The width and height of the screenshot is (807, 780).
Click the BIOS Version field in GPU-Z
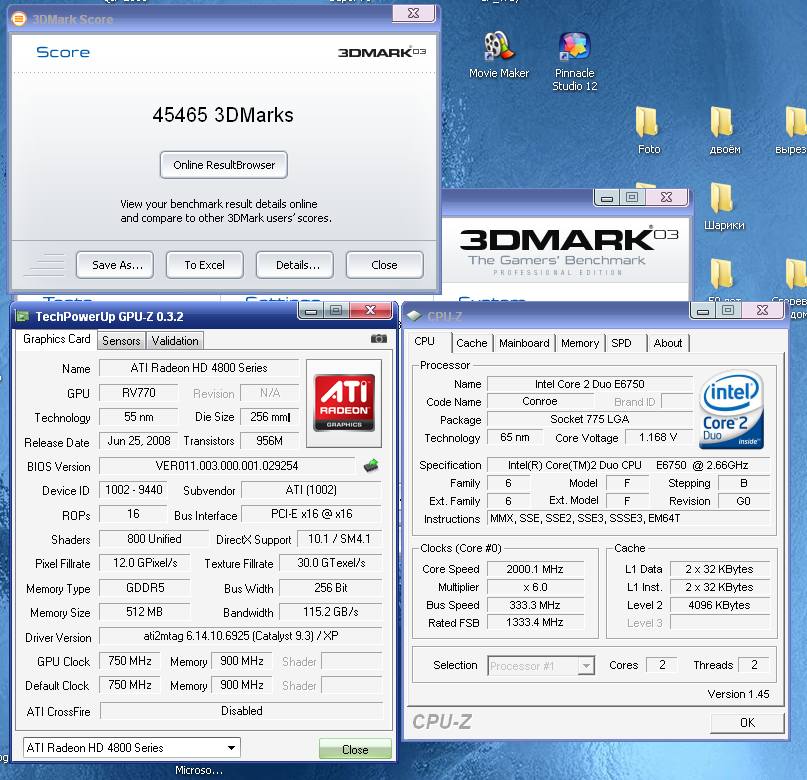point(227,466)
